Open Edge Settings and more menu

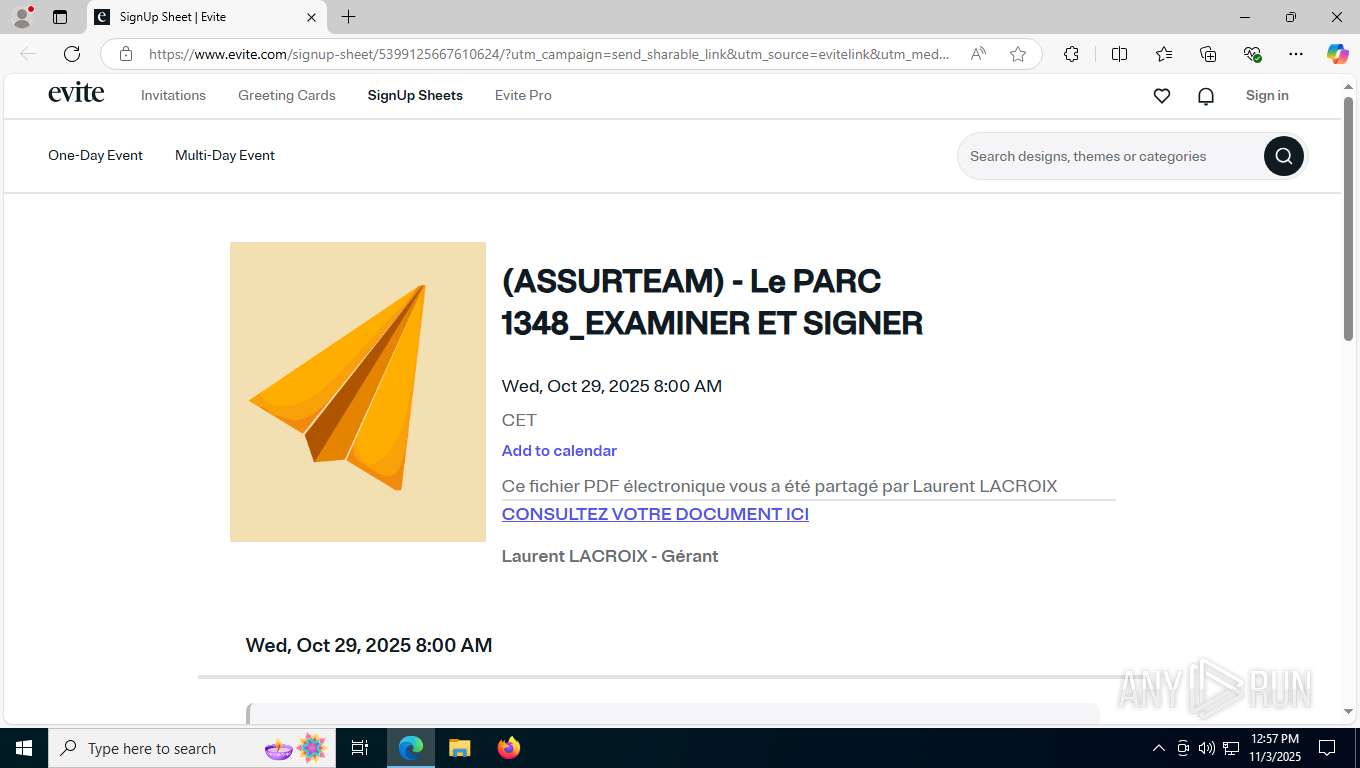coord(1296,54)
